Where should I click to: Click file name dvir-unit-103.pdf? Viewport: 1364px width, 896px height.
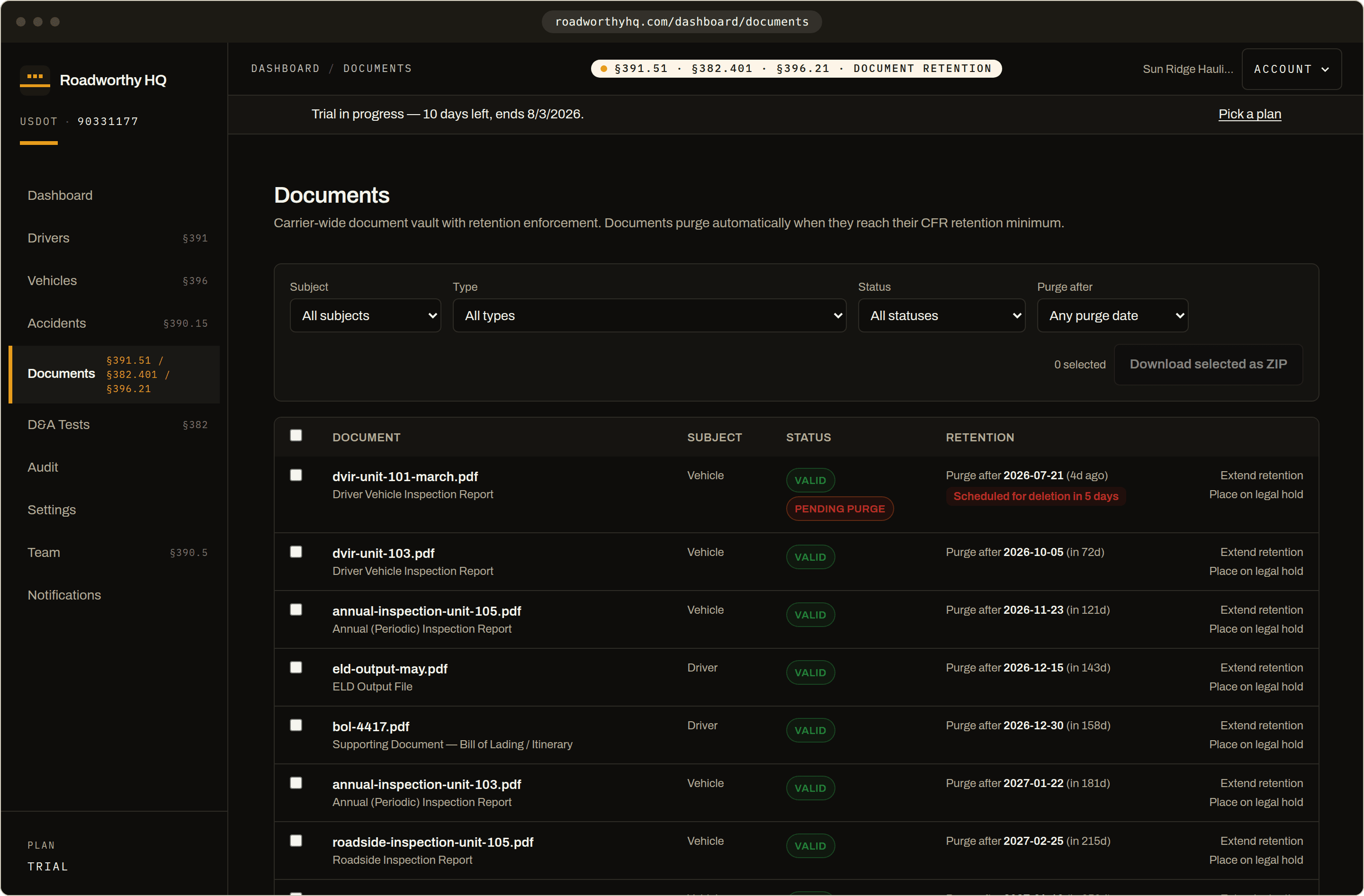[x=384, y=554]
